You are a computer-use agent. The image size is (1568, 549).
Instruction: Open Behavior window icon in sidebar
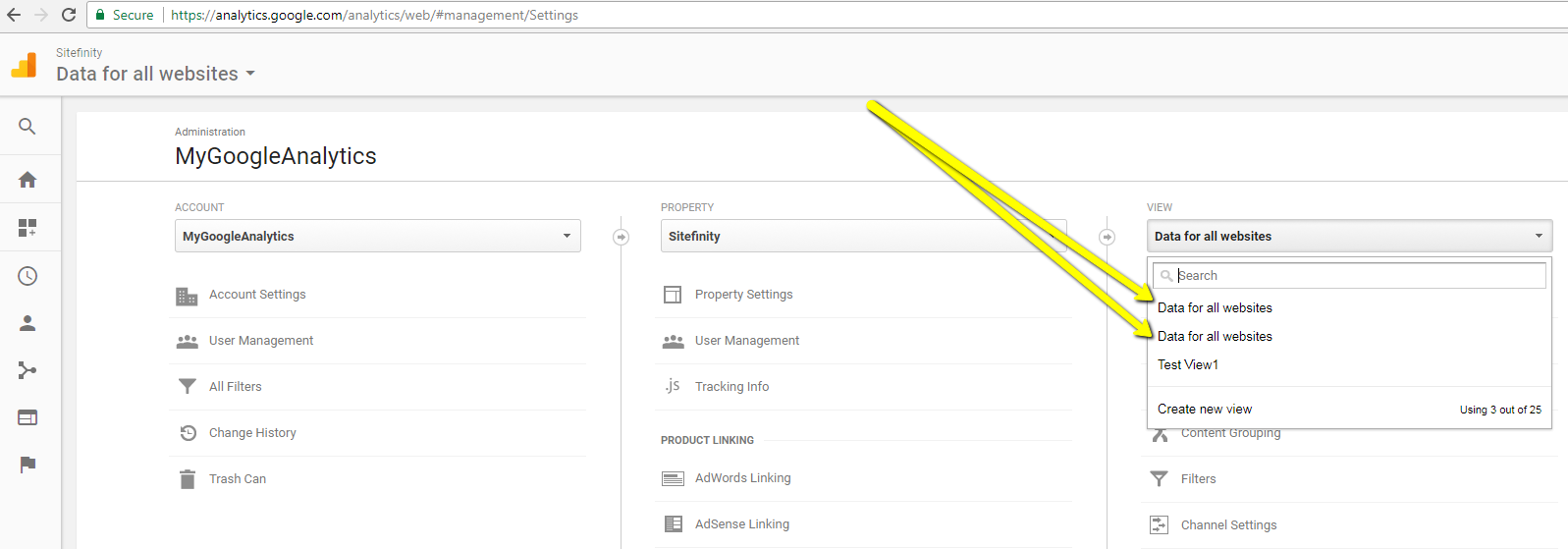27,417
